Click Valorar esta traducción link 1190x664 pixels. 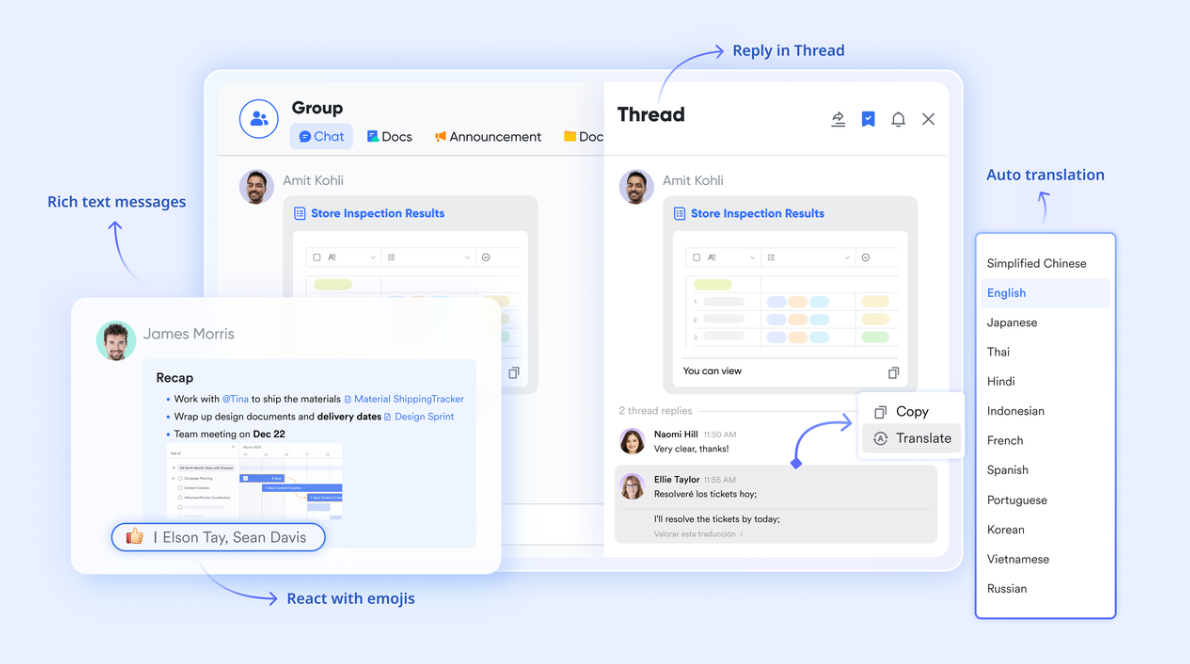[x=698, y=534]
